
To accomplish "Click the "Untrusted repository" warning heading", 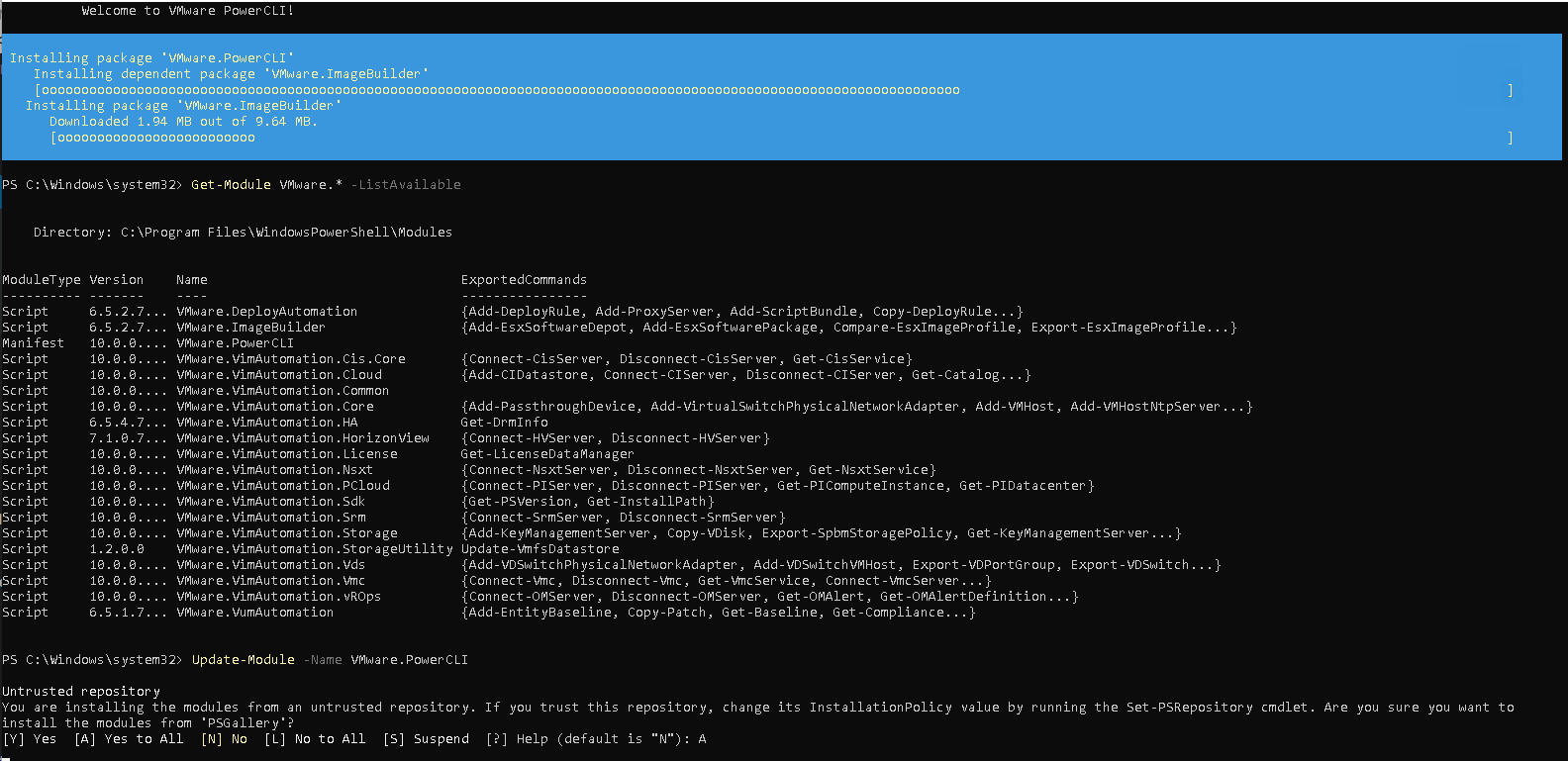I will pyautogui.click(x=81, y=692).
